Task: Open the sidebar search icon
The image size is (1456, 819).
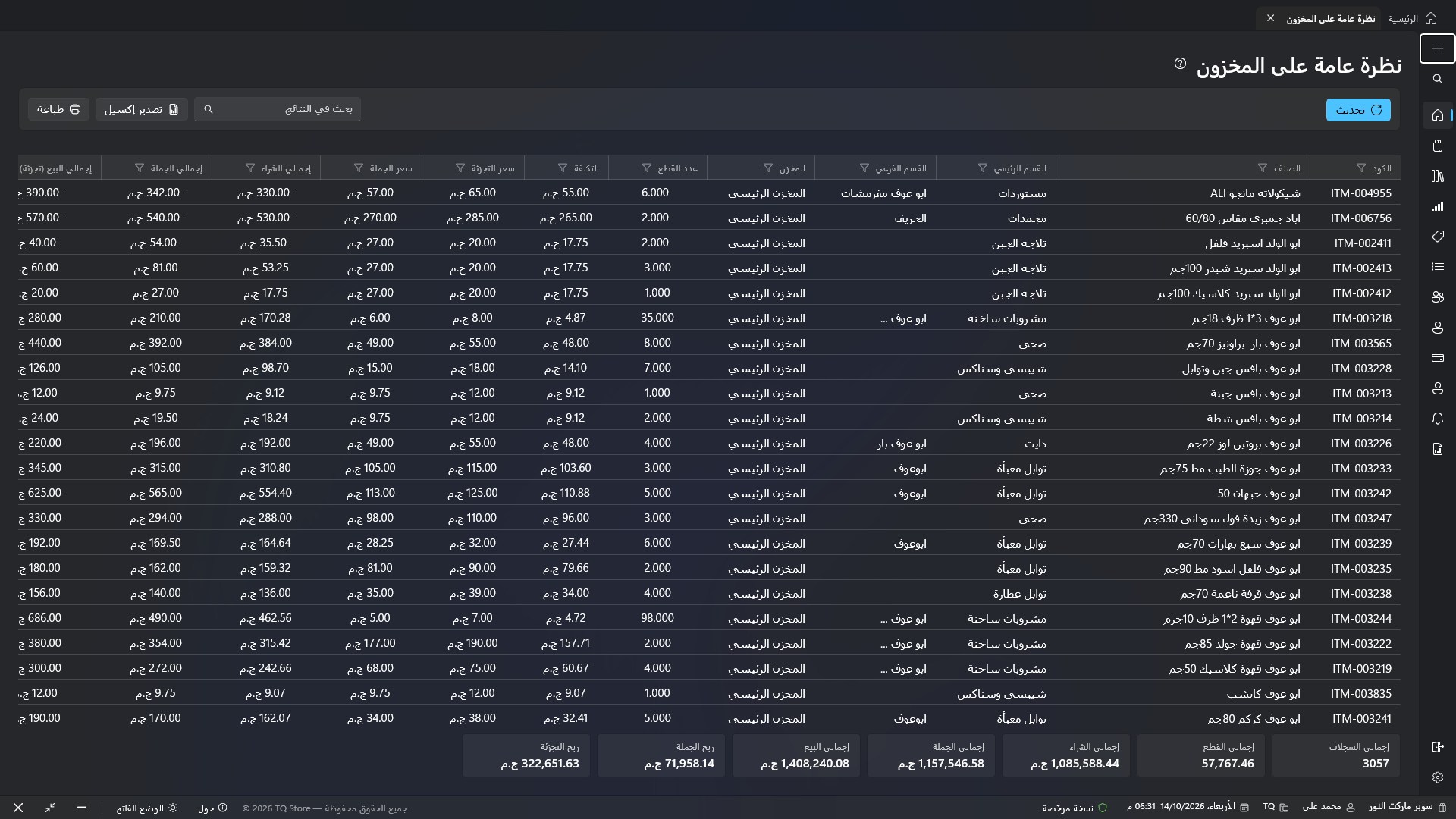Action: 1437,79
